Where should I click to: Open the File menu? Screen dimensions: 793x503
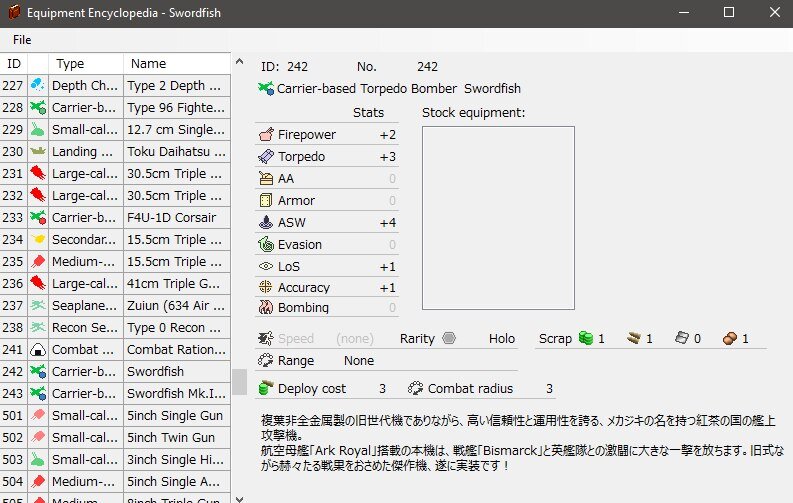tap(22, 40)
